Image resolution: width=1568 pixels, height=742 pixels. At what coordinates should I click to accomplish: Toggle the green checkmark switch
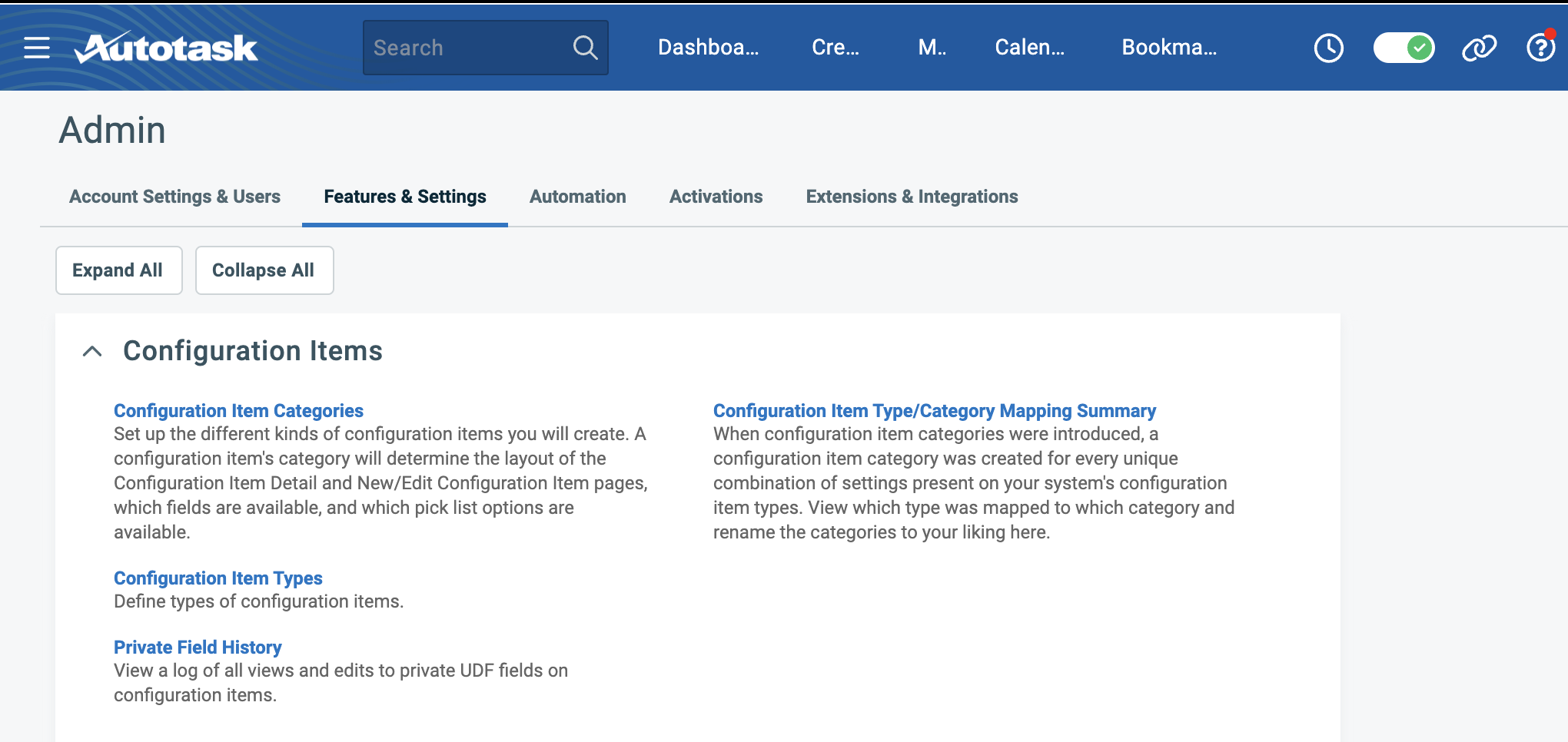1404,48
